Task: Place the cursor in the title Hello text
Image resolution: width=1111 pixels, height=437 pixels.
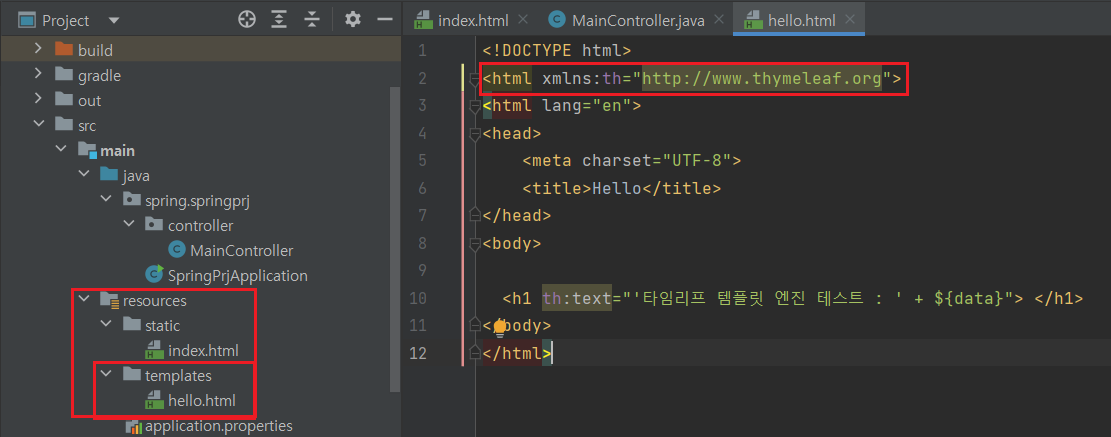Action: pyautogui.click(x=616, y=188)
